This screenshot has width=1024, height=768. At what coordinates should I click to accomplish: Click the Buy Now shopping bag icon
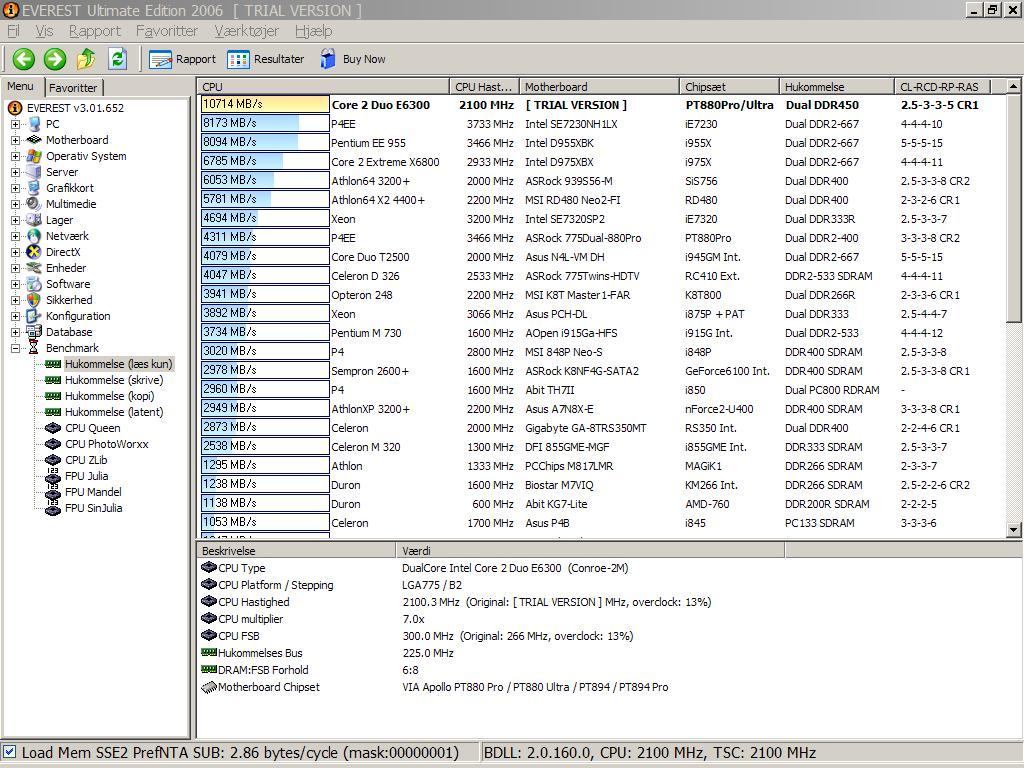point(328,59)
